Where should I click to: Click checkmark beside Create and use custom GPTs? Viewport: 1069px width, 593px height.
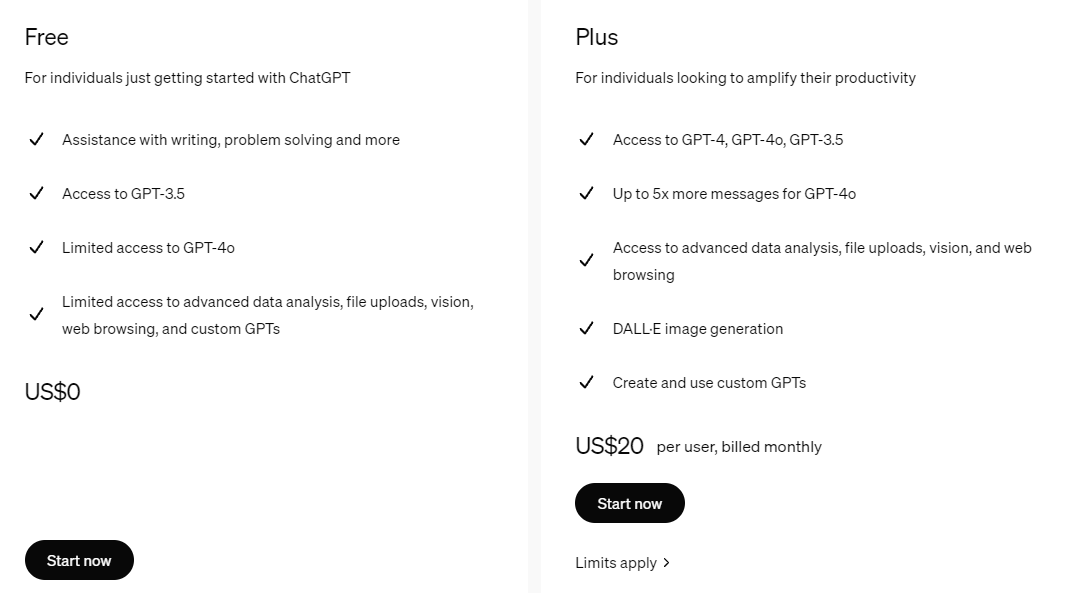[x=586, y=382]
